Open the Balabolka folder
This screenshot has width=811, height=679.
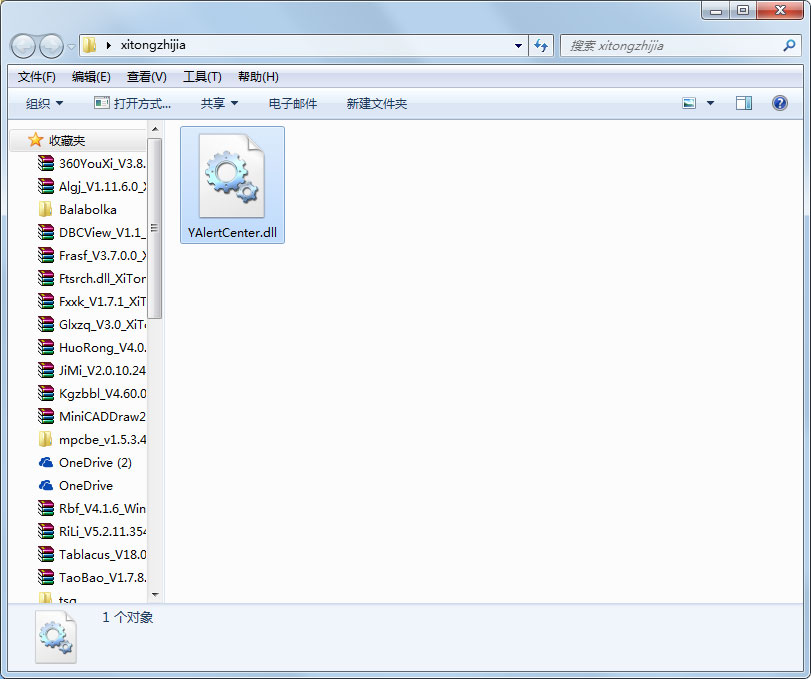pos(78,209)
